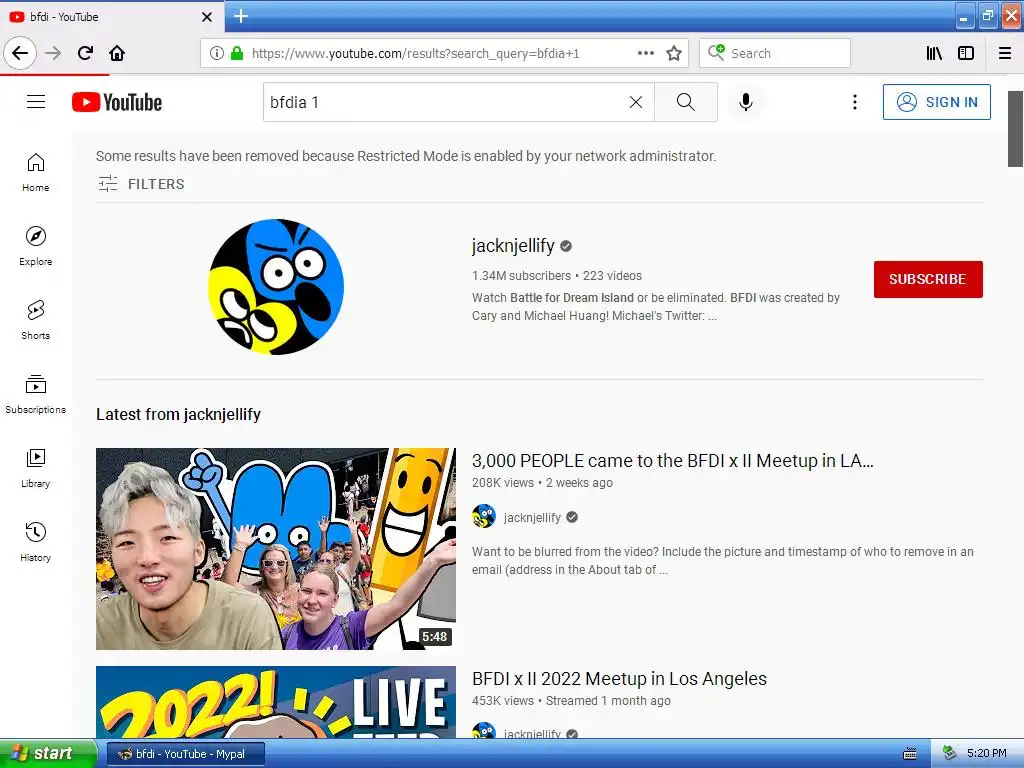Open jacknjellify link under the 3,000 PEOPLE video

[532, 517]
